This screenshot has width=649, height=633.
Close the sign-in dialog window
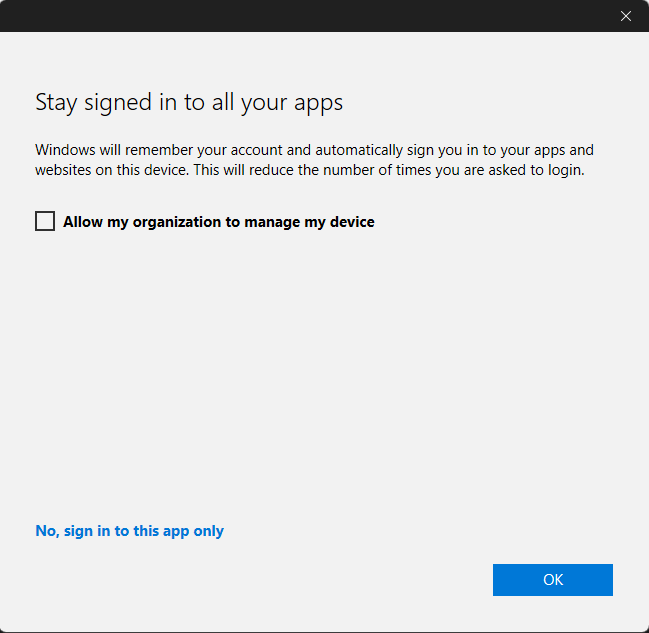tap(625, 16)
